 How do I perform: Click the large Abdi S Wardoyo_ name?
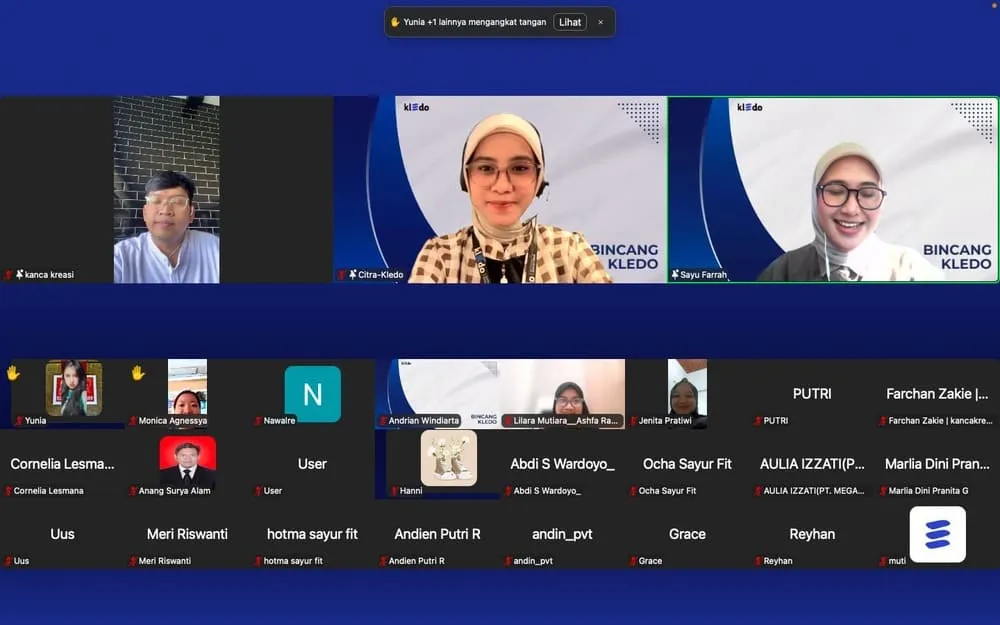562,464
